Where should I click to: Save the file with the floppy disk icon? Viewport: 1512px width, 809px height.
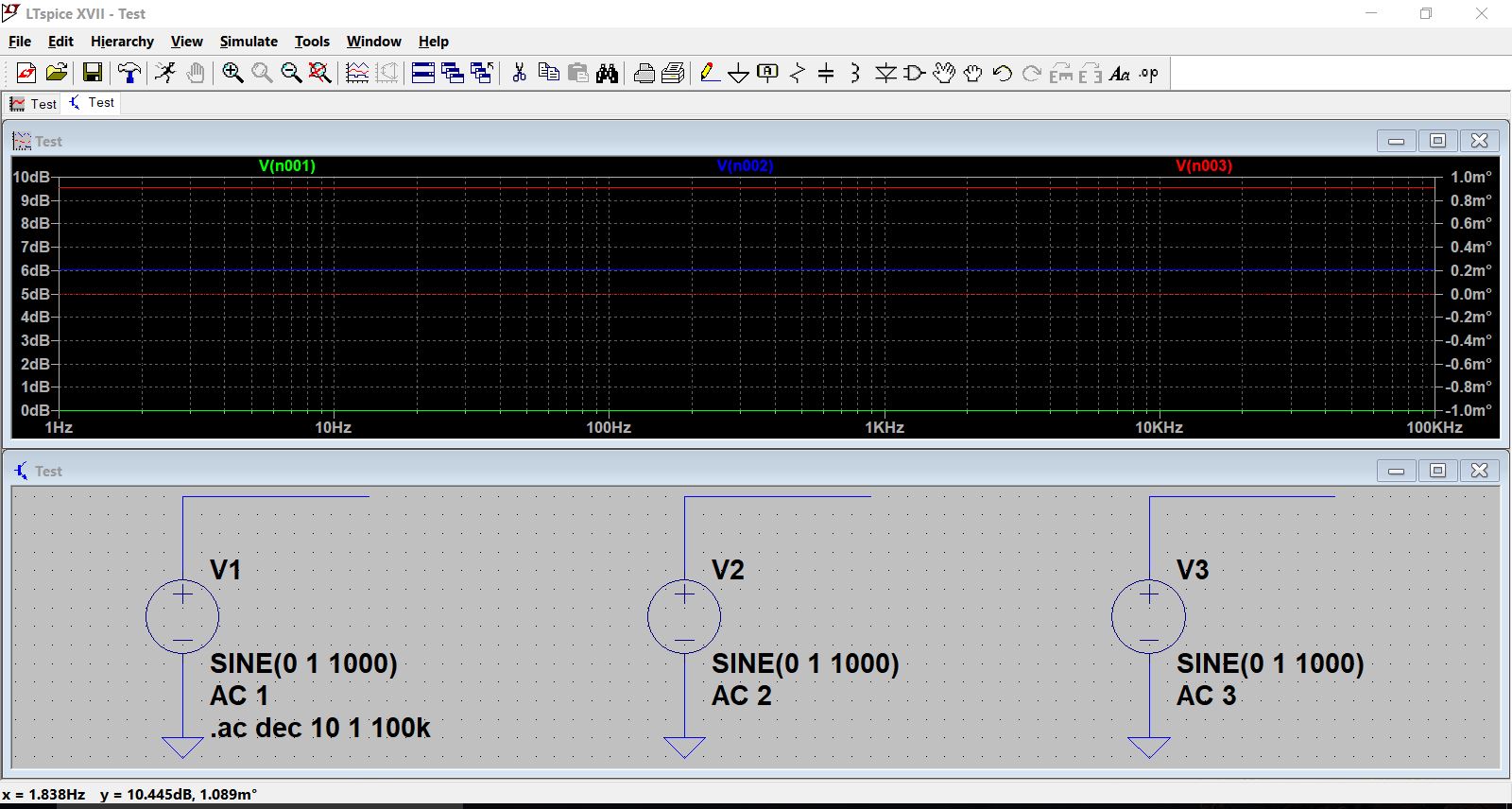click(92, 73)
